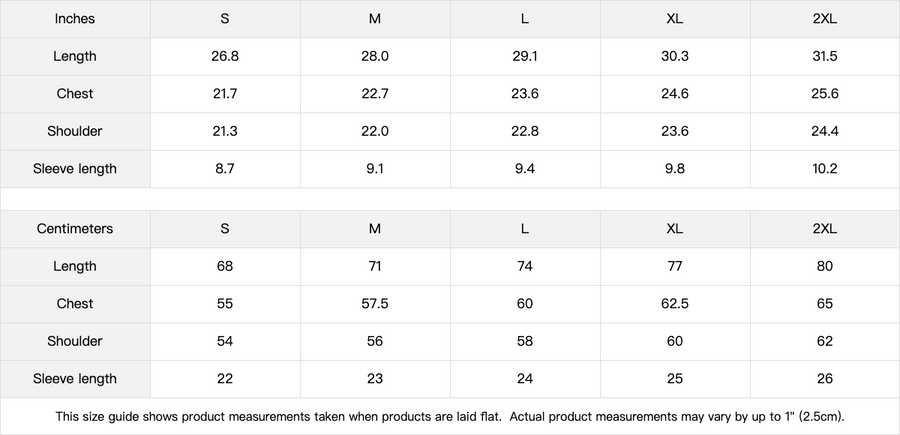This screenshot has height=435, width=900.
Task: Click the 9.1 sleeve length value
Action: 375,169
